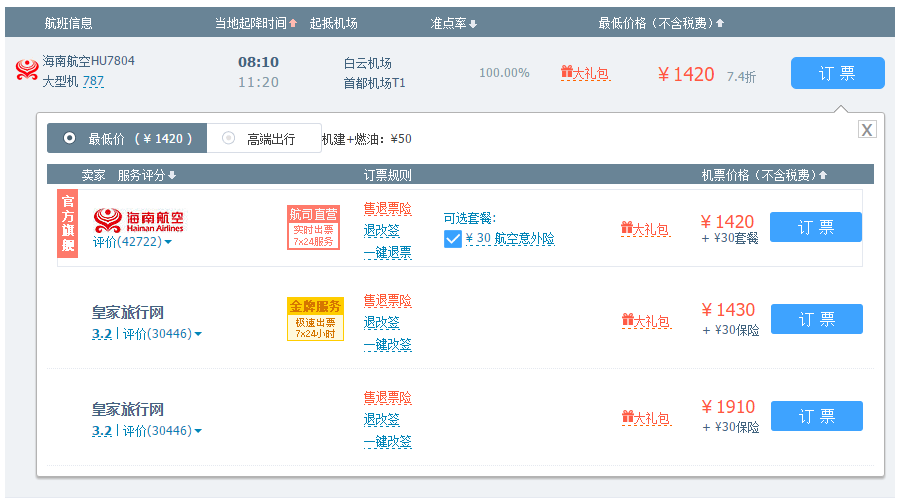899x500 pixels.
Task: Click the +¥30套餐 text
Action: point(730,238)
